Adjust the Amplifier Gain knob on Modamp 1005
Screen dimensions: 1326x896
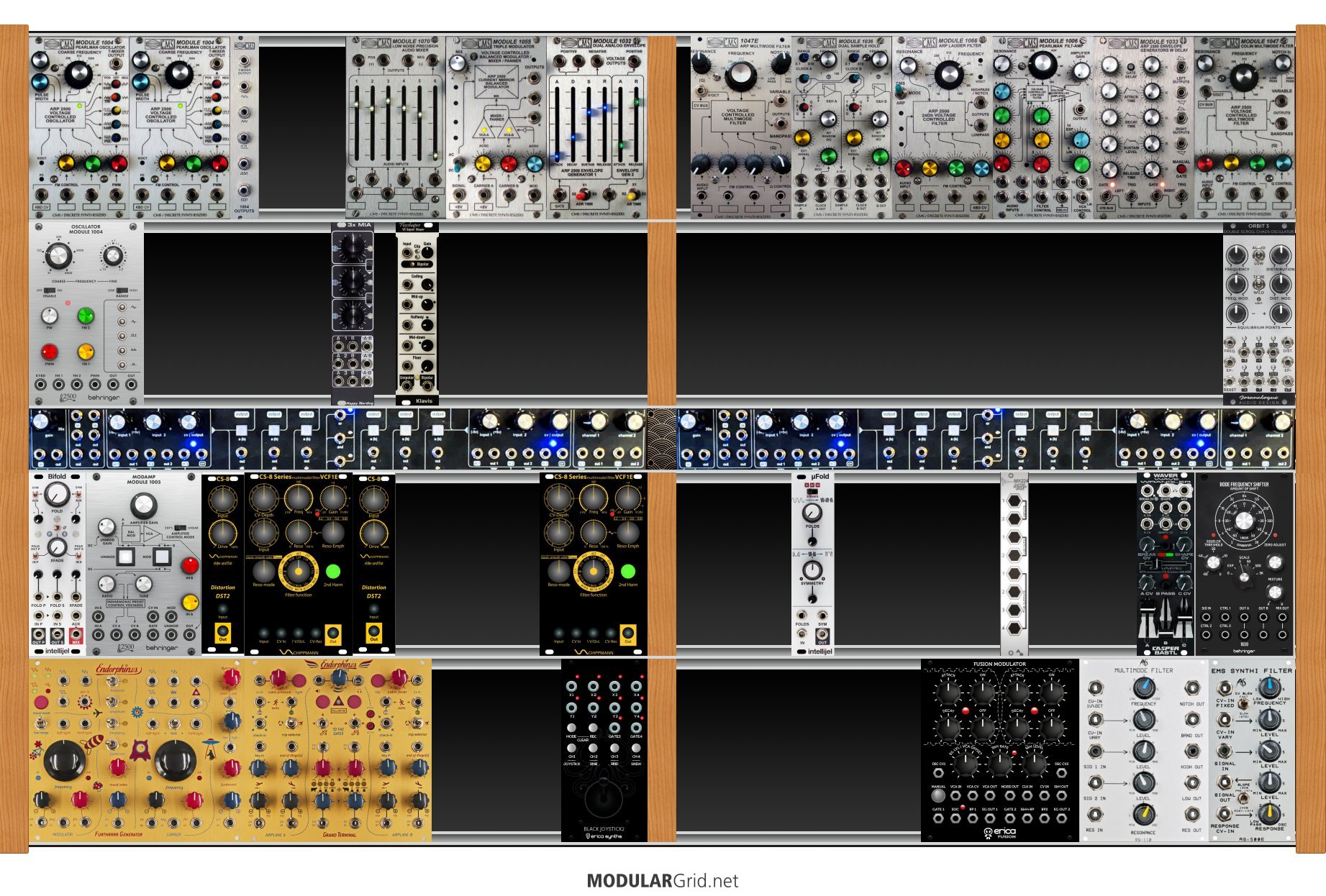144,506
